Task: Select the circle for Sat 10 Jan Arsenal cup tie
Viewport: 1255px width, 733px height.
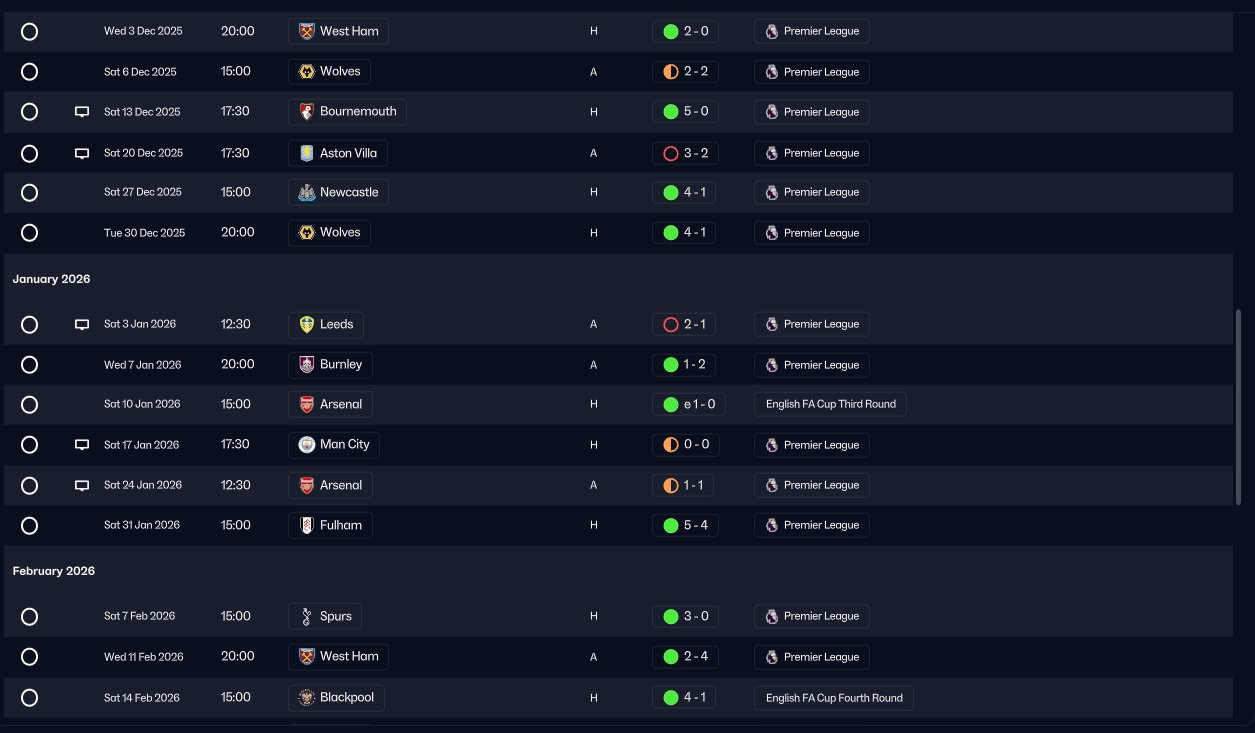Action: point(30,405)
